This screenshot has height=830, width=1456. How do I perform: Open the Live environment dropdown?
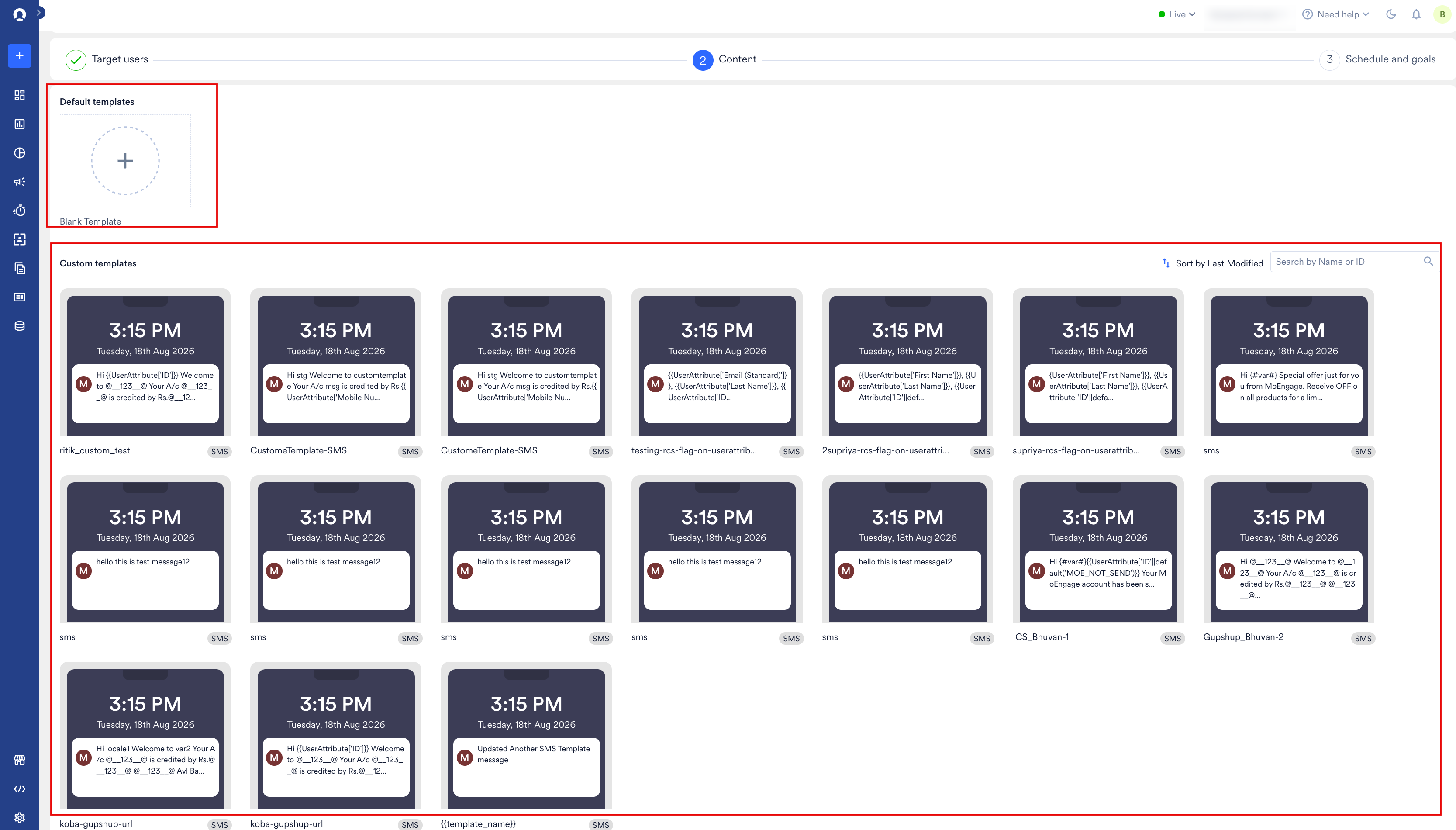(1177, 14)
